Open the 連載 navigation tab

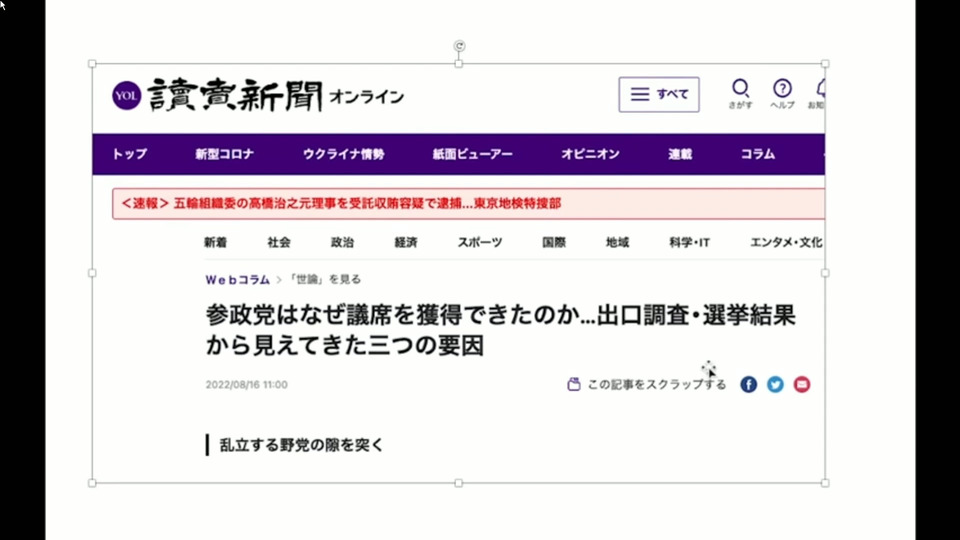(x=680, y=154)
